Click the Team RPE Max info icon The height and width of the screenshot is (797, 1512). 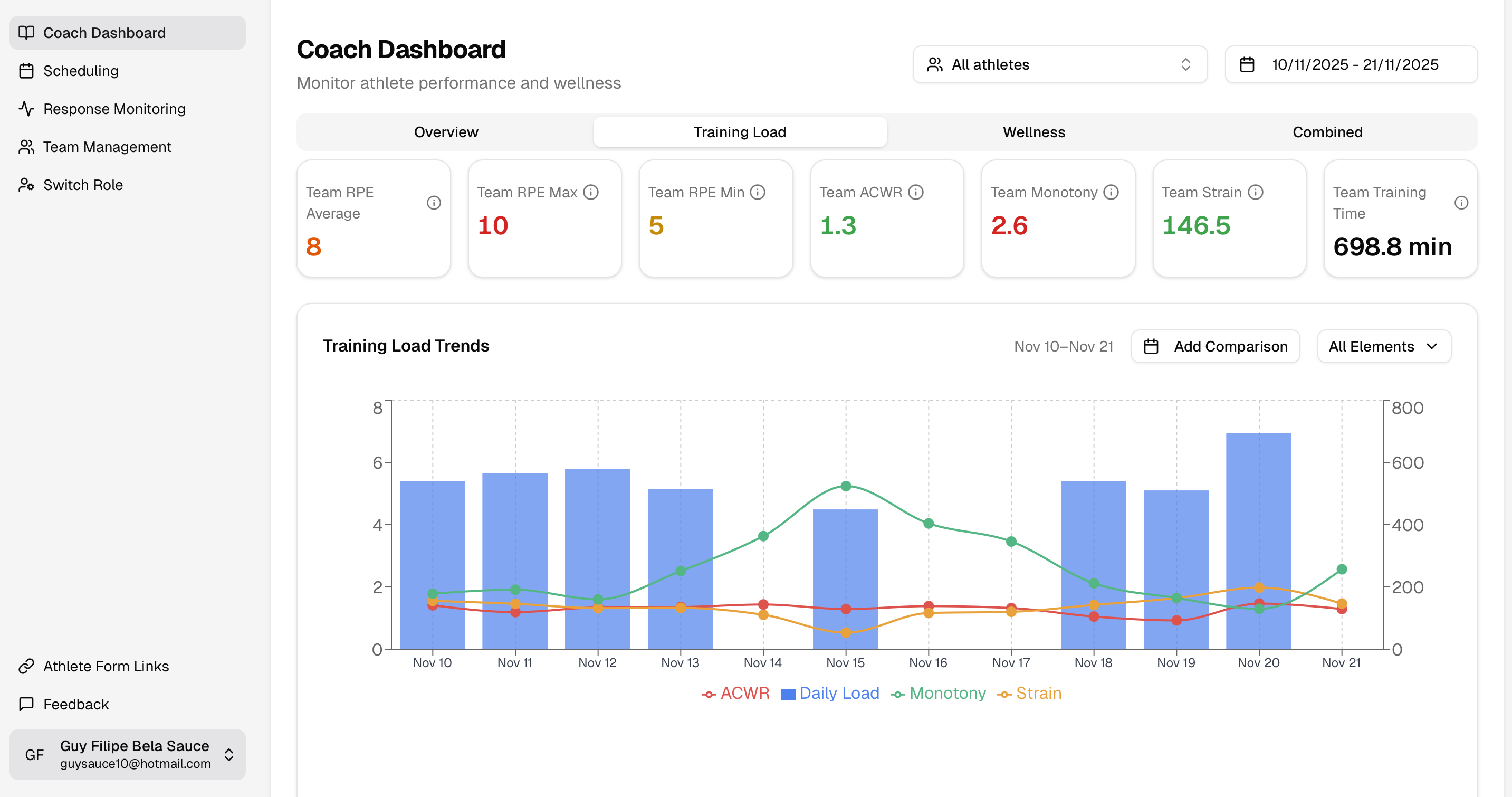pyautogui.click(x=590, y=192)
